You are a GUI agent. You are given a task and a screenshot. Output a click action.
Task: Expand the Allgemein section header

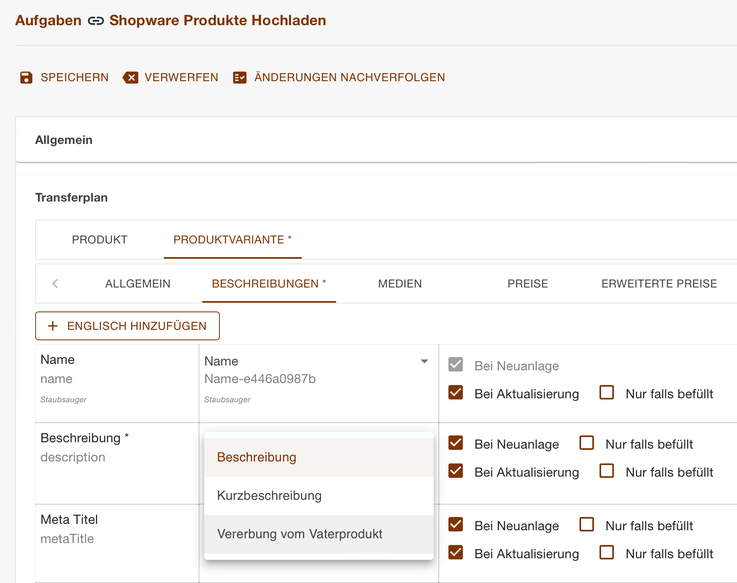tap(376, 140)
